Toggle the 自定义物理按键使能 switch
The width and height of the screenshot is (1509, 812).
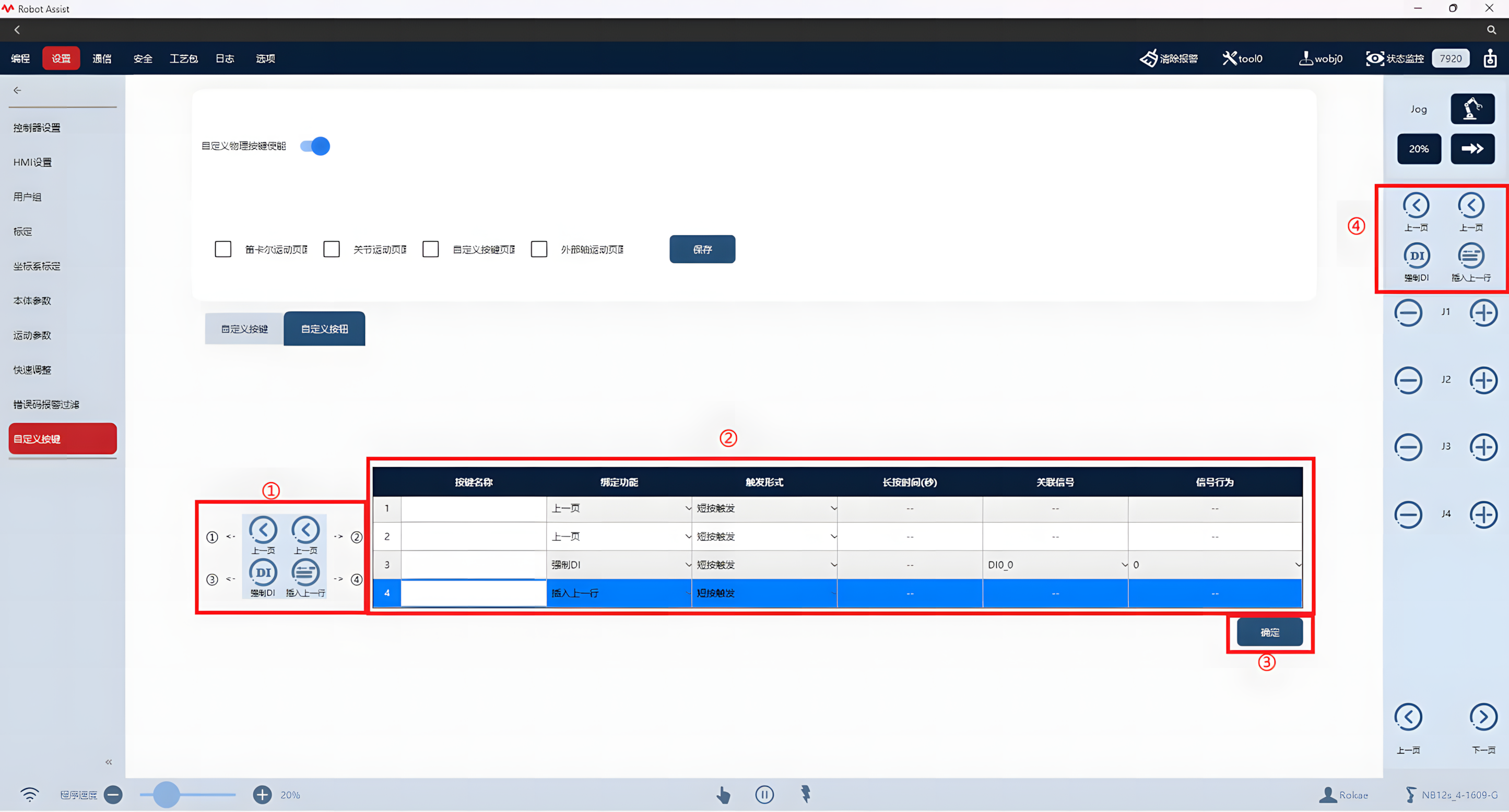pyautogui.click(x=315, y=146)
